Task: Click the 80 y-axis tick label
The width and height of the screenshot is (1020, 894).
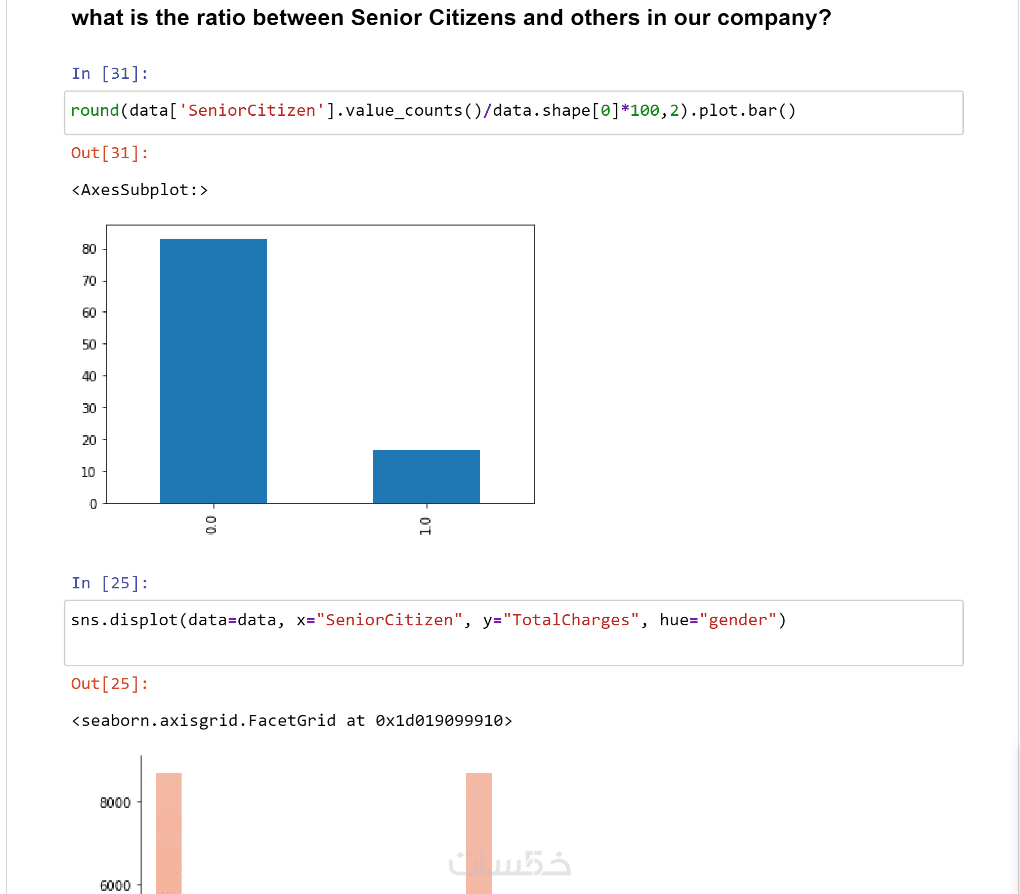Action: pyautogui.click(x=89, y=249)
